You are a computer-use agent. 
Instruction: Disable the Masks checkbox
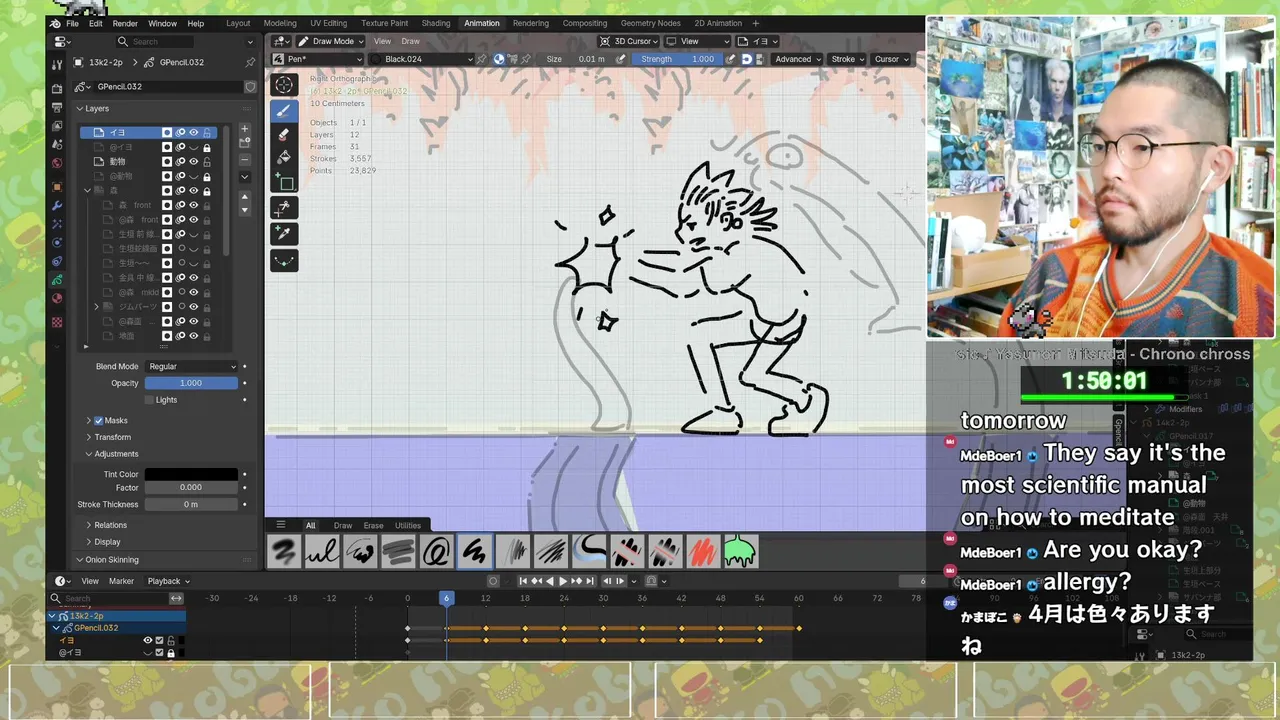[98, 421]
